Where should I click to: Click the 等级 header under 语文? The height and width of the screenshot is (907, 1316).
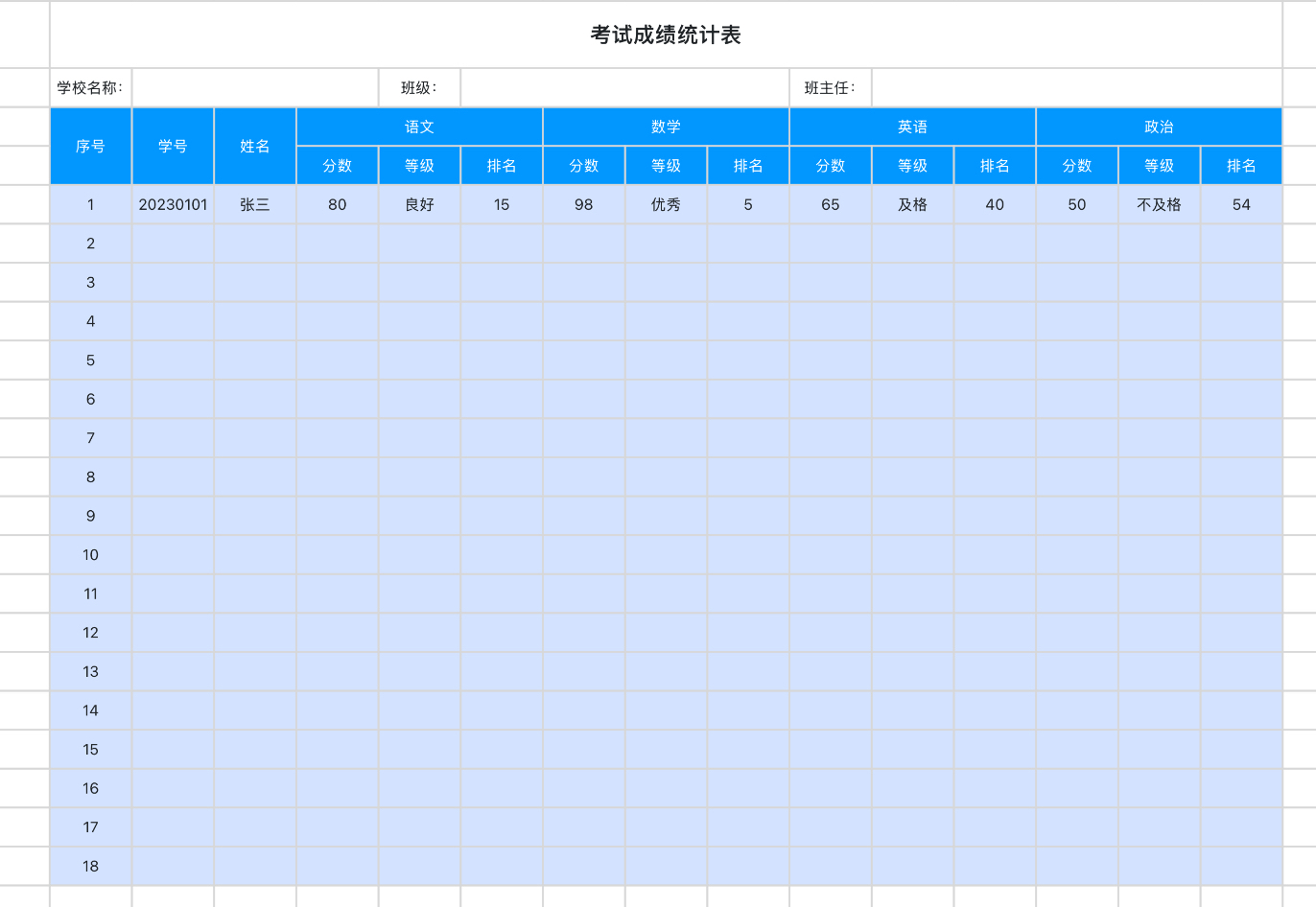coord(419,165)
